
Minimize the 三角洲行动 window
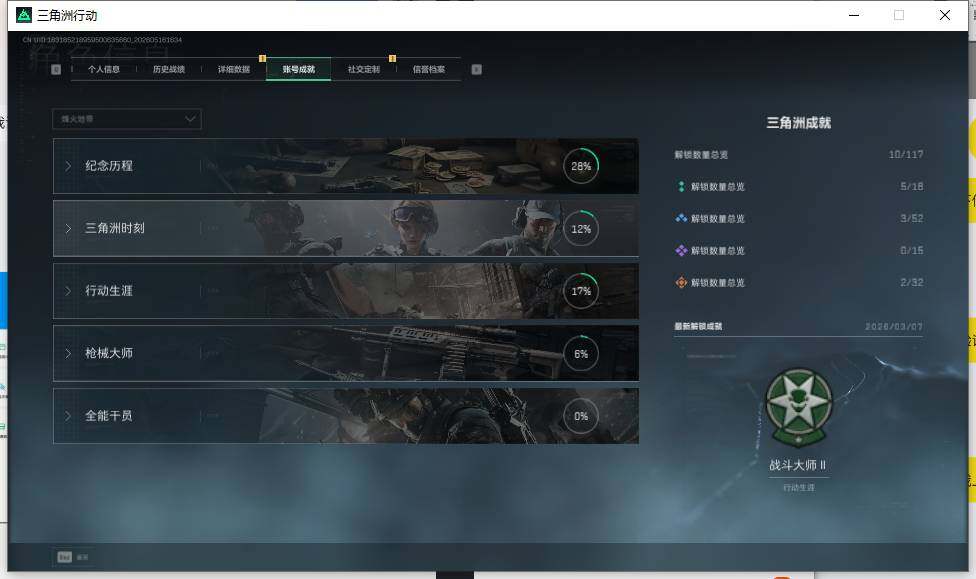854,15
